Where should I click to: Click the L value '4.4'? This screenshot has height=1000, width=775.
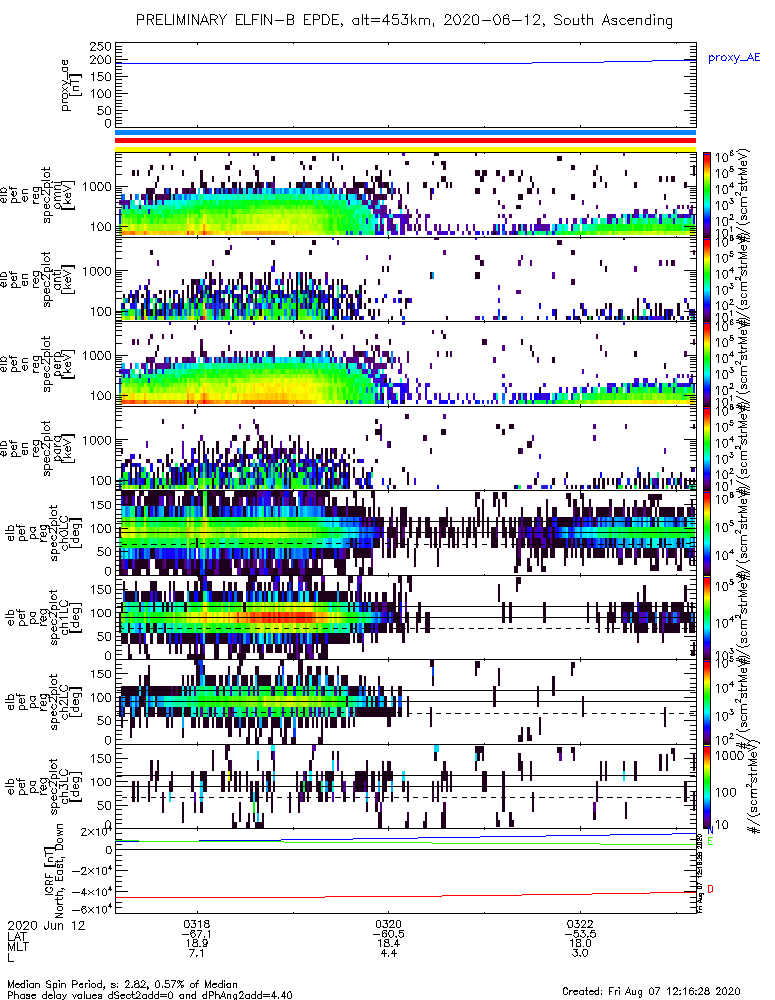click(388, 953)
